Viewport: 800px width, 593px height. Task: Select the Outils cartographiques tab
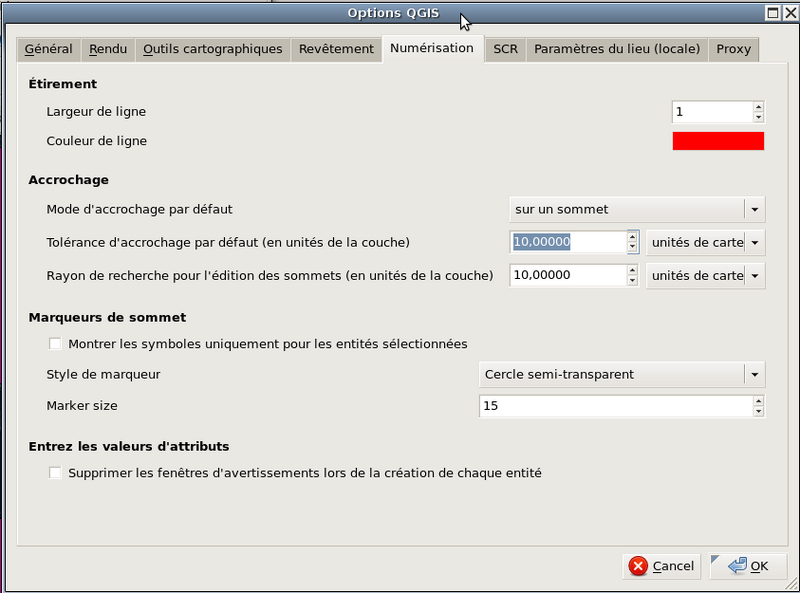(212, 50)
